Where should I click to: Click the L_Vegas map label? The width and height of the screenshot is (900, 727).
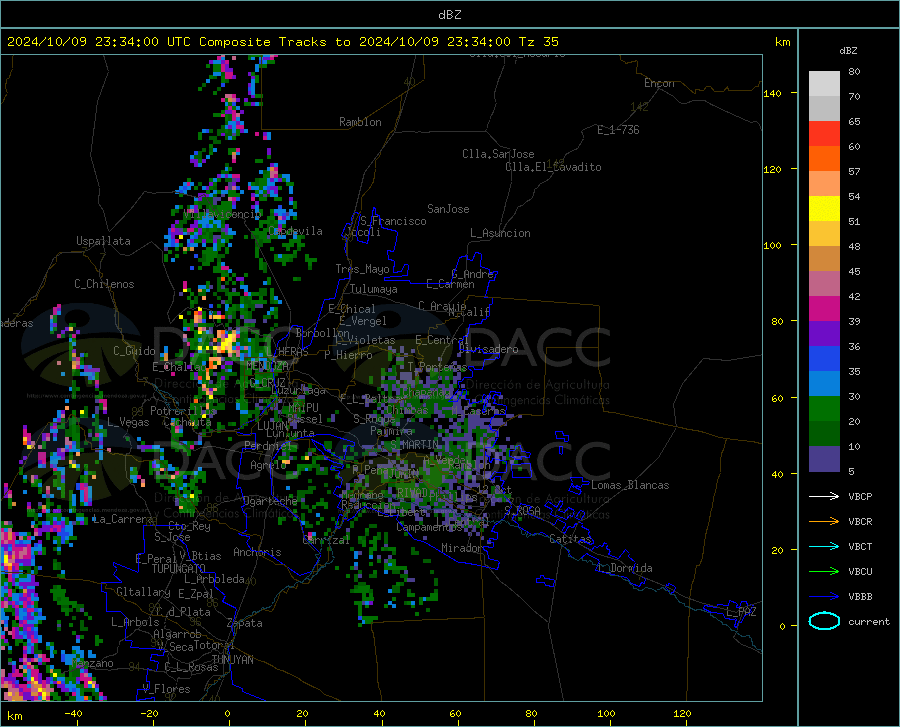pyautogui.click(x=128, y=422)
